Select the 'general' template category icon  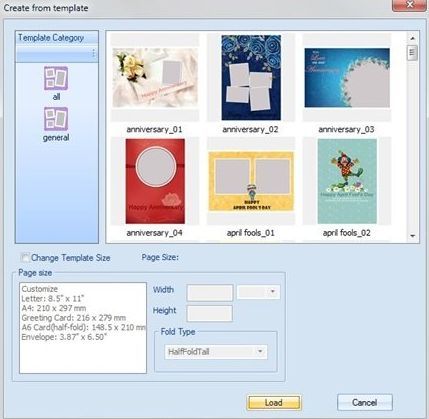click(x=56, y=119)
